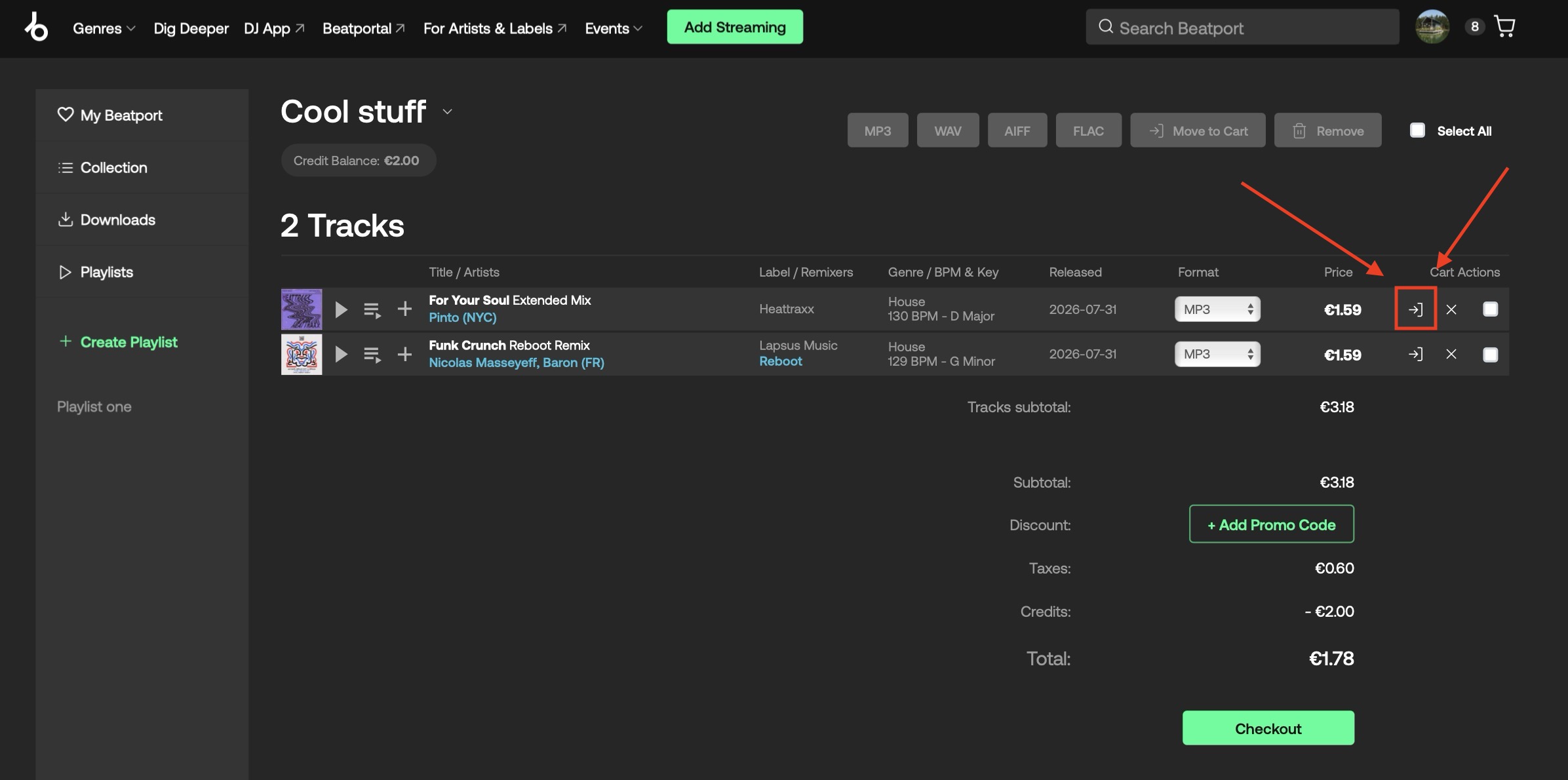
Task: Move Funk Crunch to cart
Action: tap(1415, 355)
